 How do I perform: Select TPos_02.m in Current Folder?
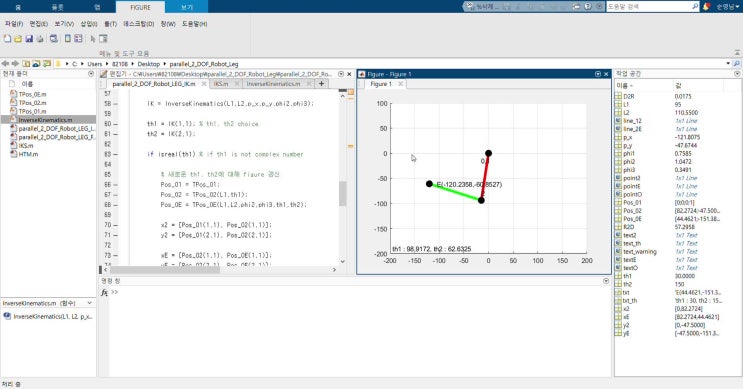click(32, 103)
